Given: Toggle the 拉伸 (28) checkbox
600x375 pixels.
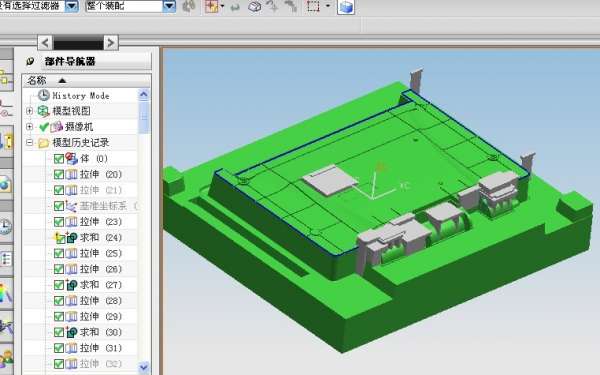Looking at the screenshot, I should point(59,301).
